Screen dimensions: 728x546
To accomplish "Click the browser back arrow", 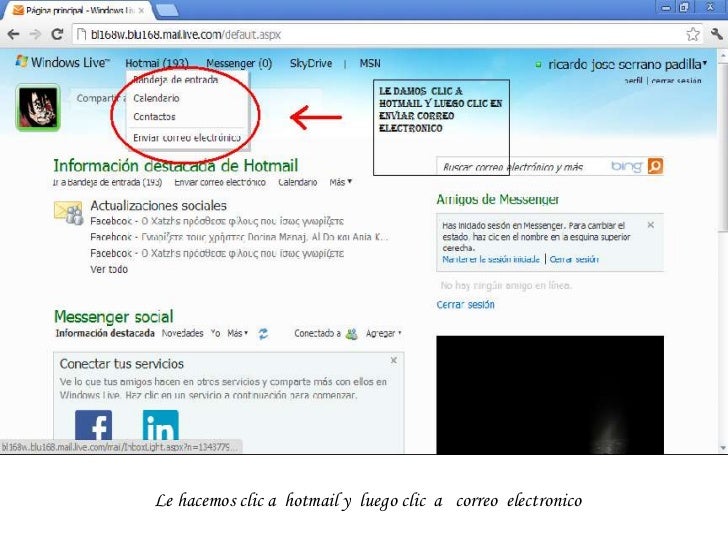I will (13, 34).
